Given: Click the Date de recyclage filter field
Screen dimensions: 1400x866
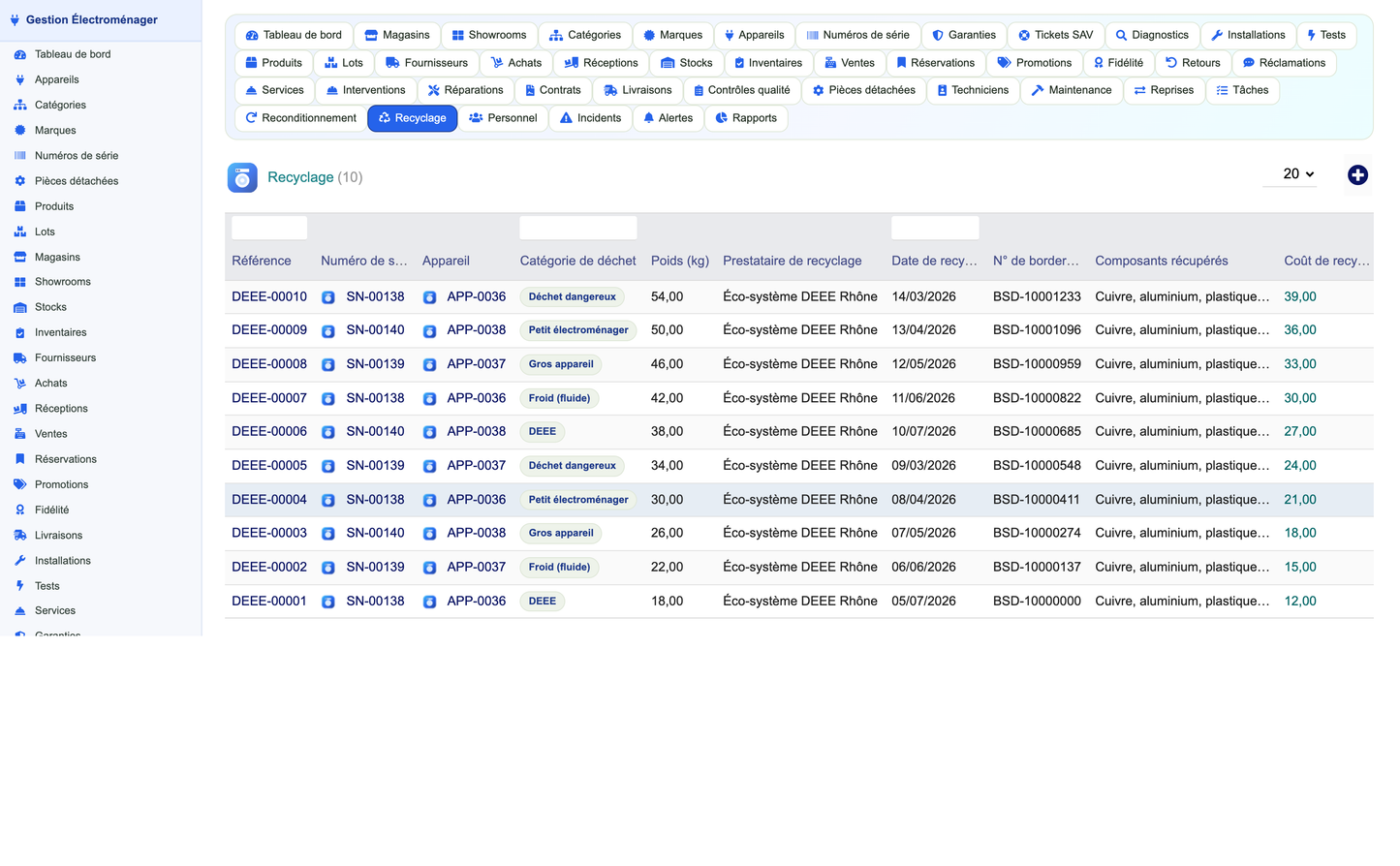Looking at the screenshot, I should click(935, 228).
